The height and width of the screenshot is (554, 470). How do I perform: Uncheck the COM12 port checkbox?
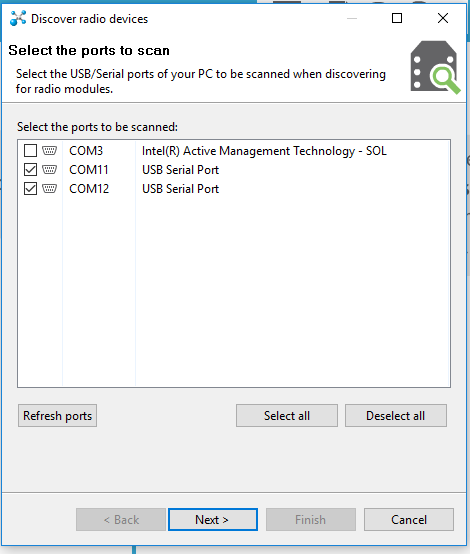tap(30, 189)
